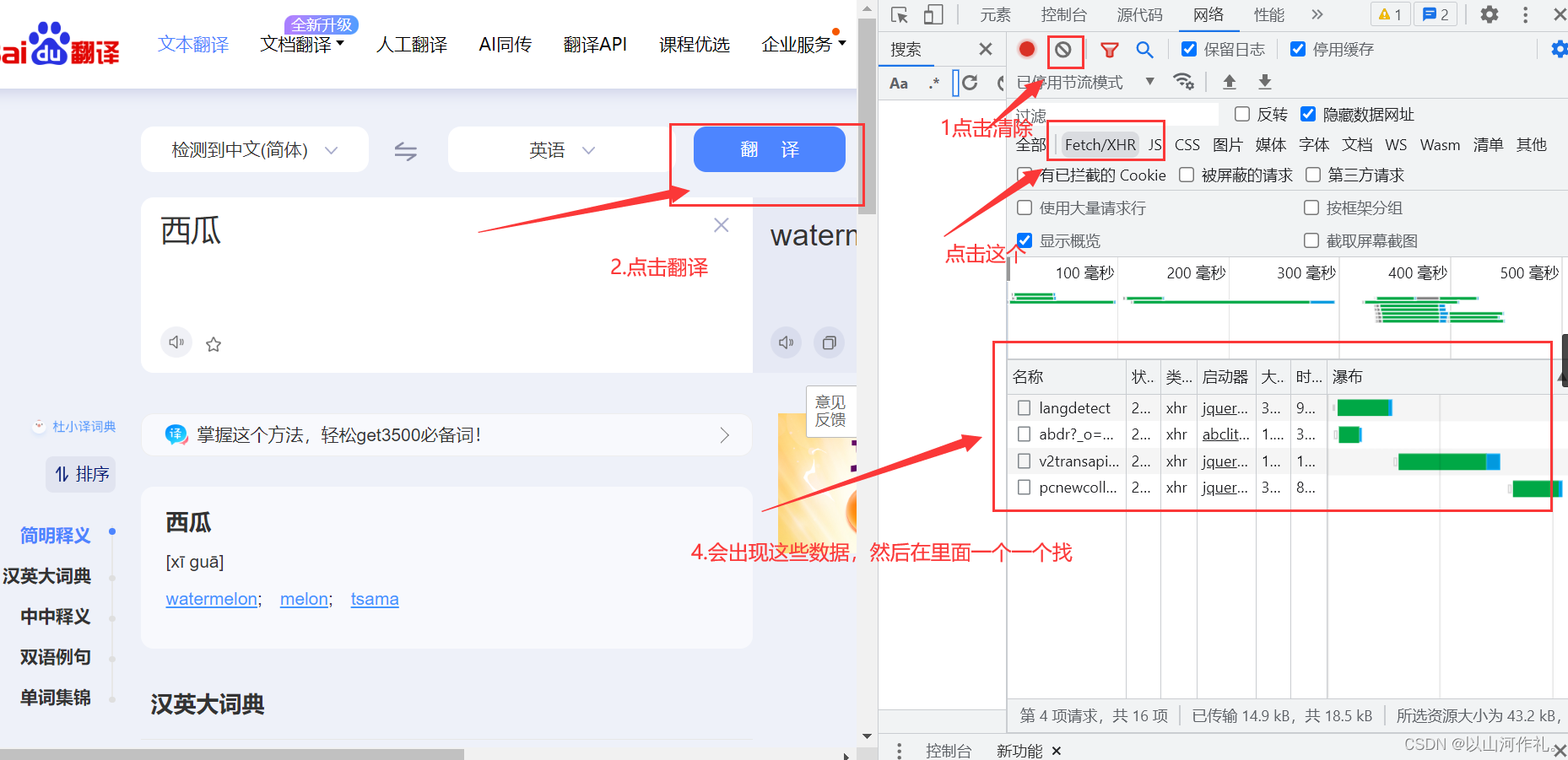Viewport: 1568px width, 760px height.
Task: Toggle device toolbar icon
Action: [933, 14]
